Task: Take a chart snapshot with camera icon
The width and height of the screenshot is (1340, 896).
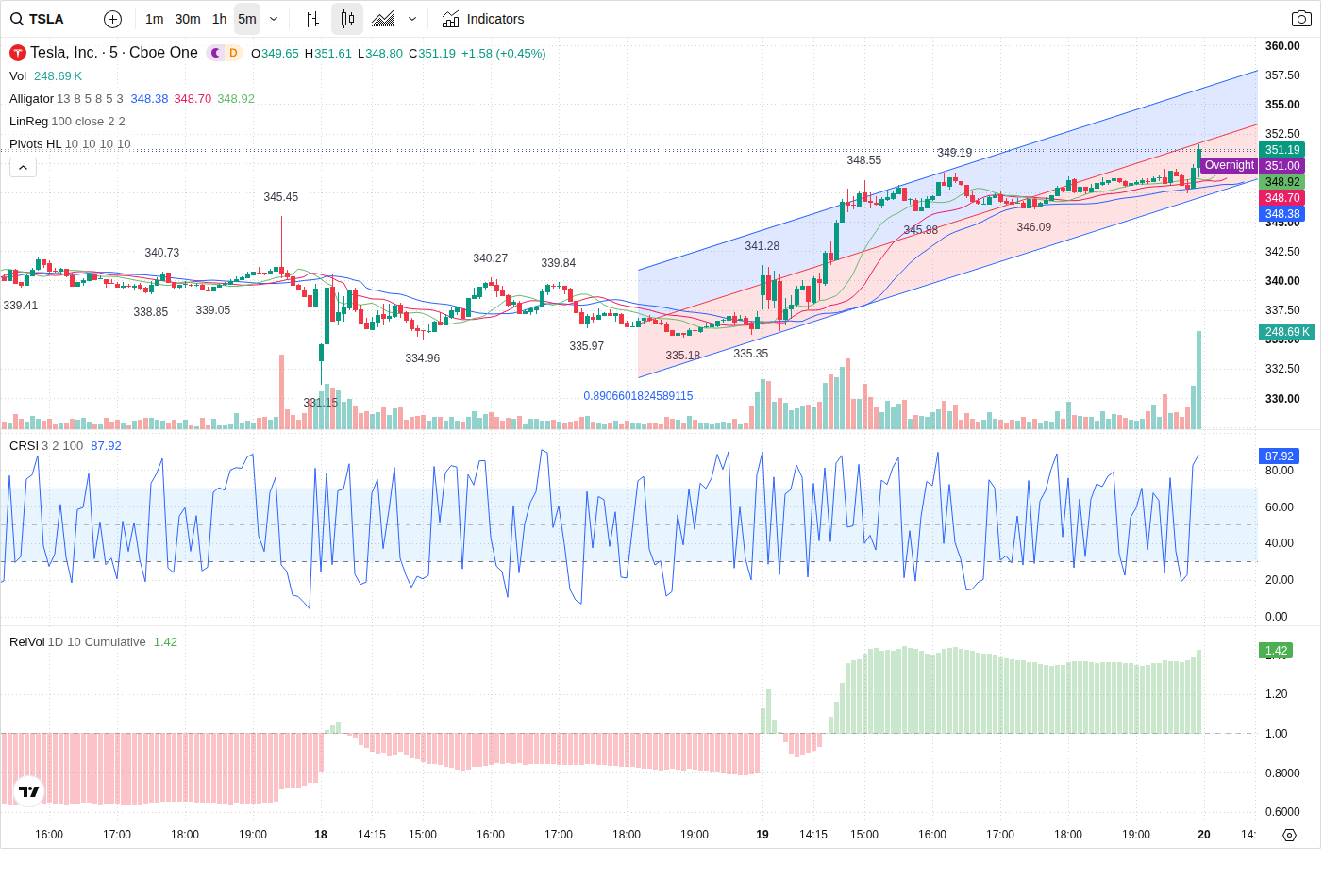Action: [x=1301, y=19]
